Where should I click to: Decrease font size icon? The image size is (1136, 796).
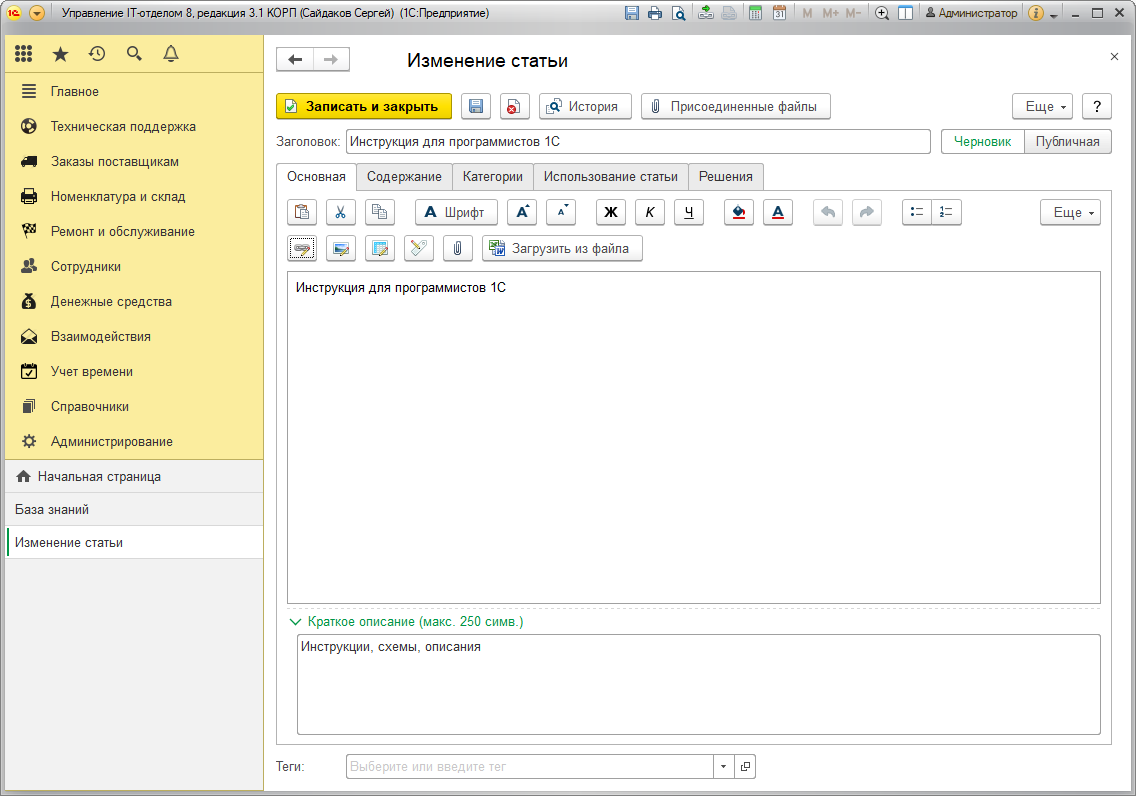pyautogui.click(x=561, y=212)
